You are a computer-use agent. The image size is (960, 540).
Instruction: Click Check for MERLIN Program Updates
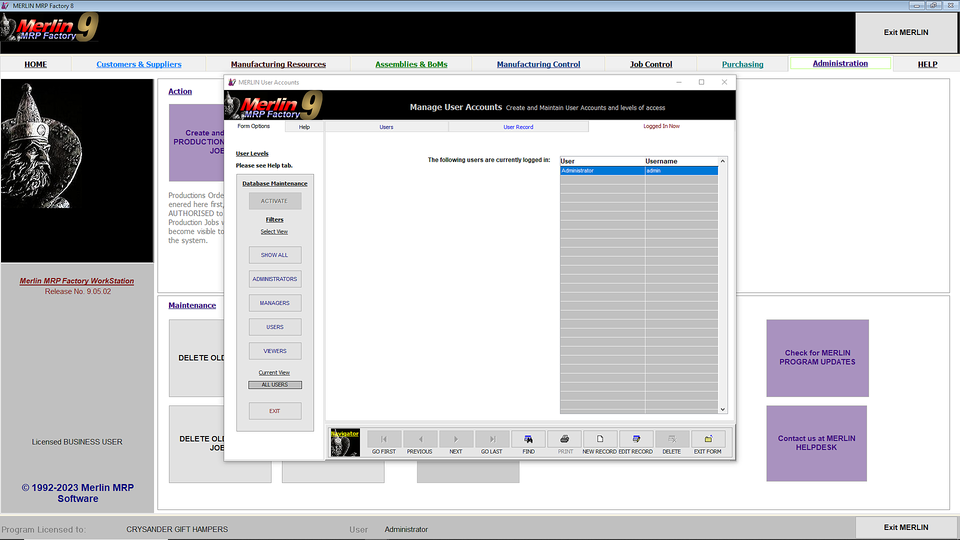(x=817, y=358)
